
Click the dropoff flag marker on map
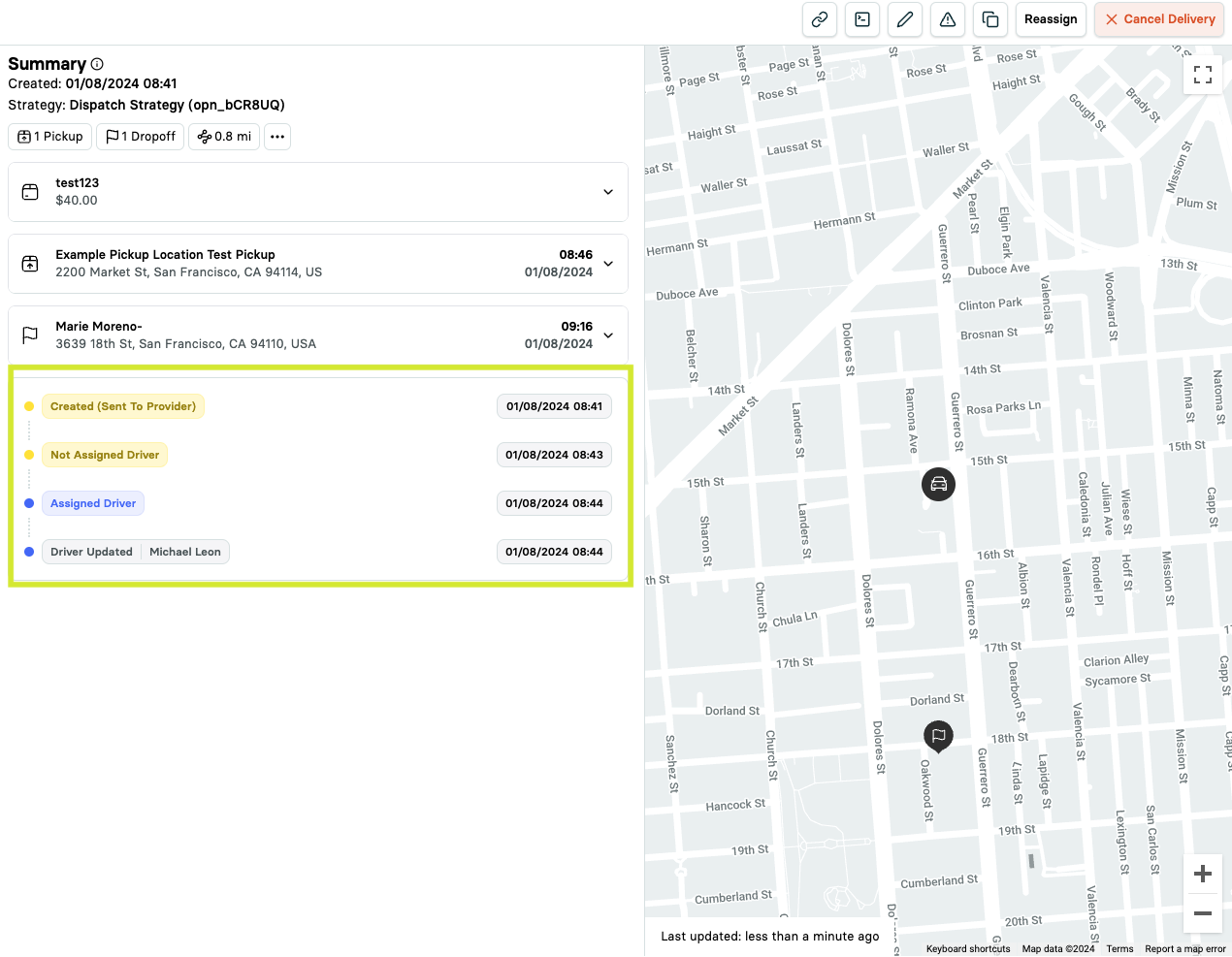[938, 736]
